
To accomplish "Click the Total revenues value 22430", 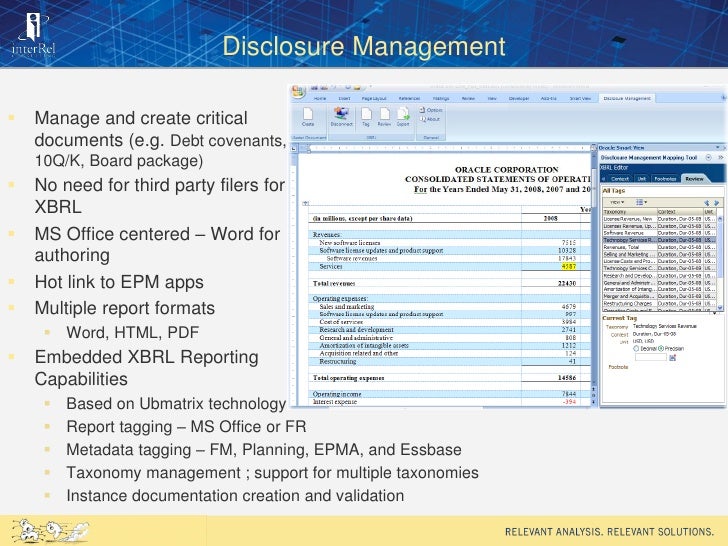I will coord(567,283).
